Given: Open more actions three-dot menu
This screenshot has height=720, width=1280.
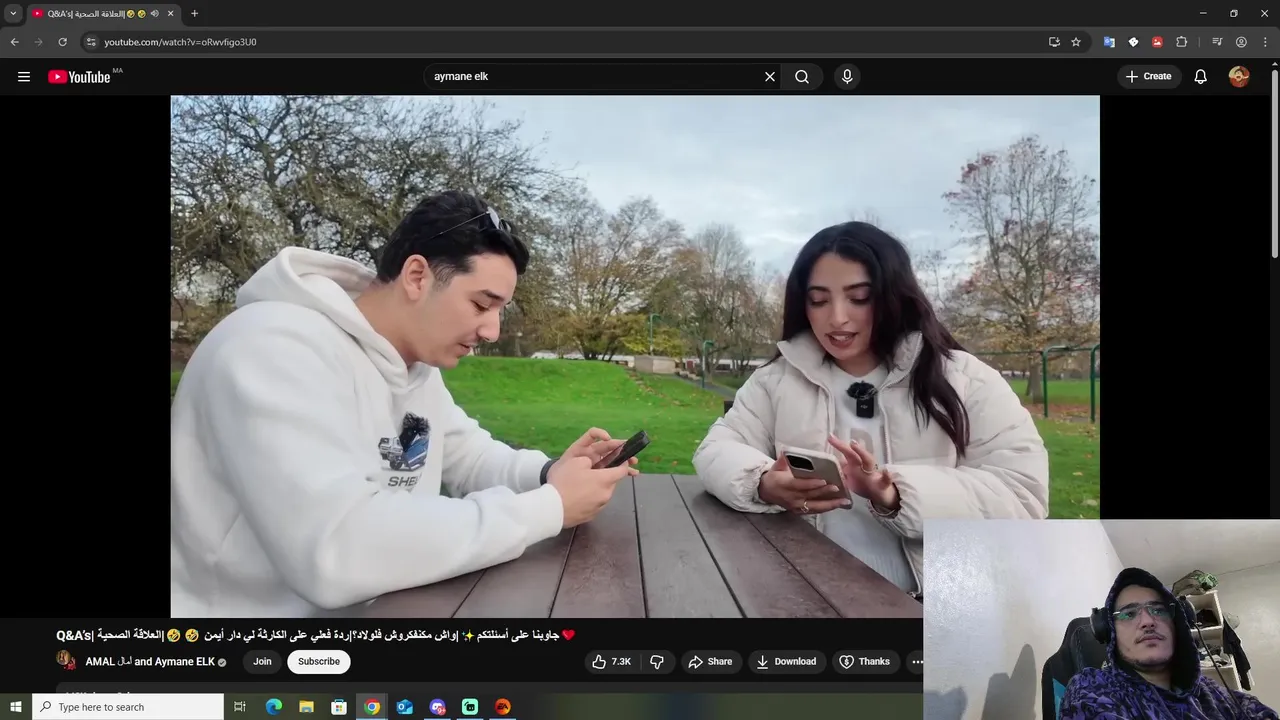Looking at the screenshot, I should pyautogui.click(x=917, y=661).
